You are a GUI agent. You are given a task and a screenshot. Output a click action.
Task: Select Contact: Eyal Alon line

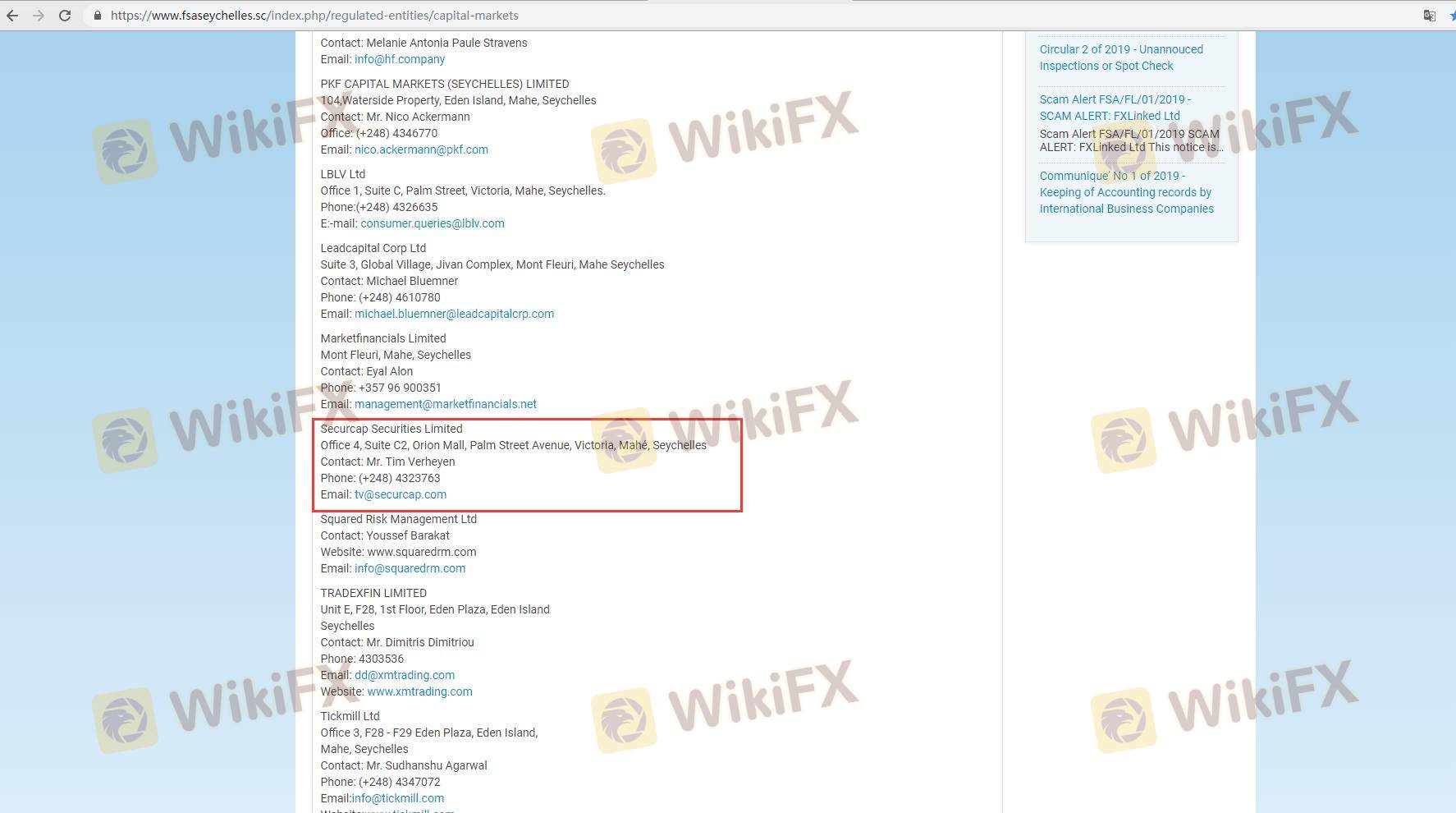click(x=367, y=371)
